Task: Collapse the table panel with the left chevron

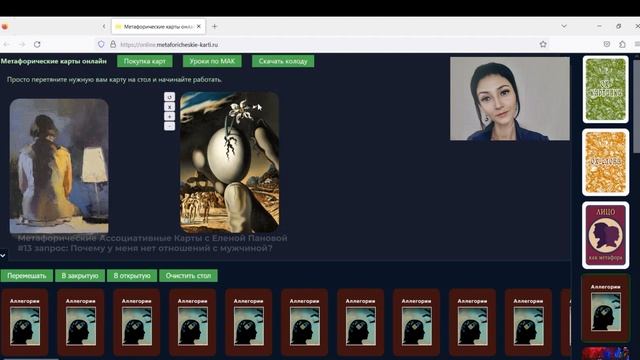Action: coord(3,256)
